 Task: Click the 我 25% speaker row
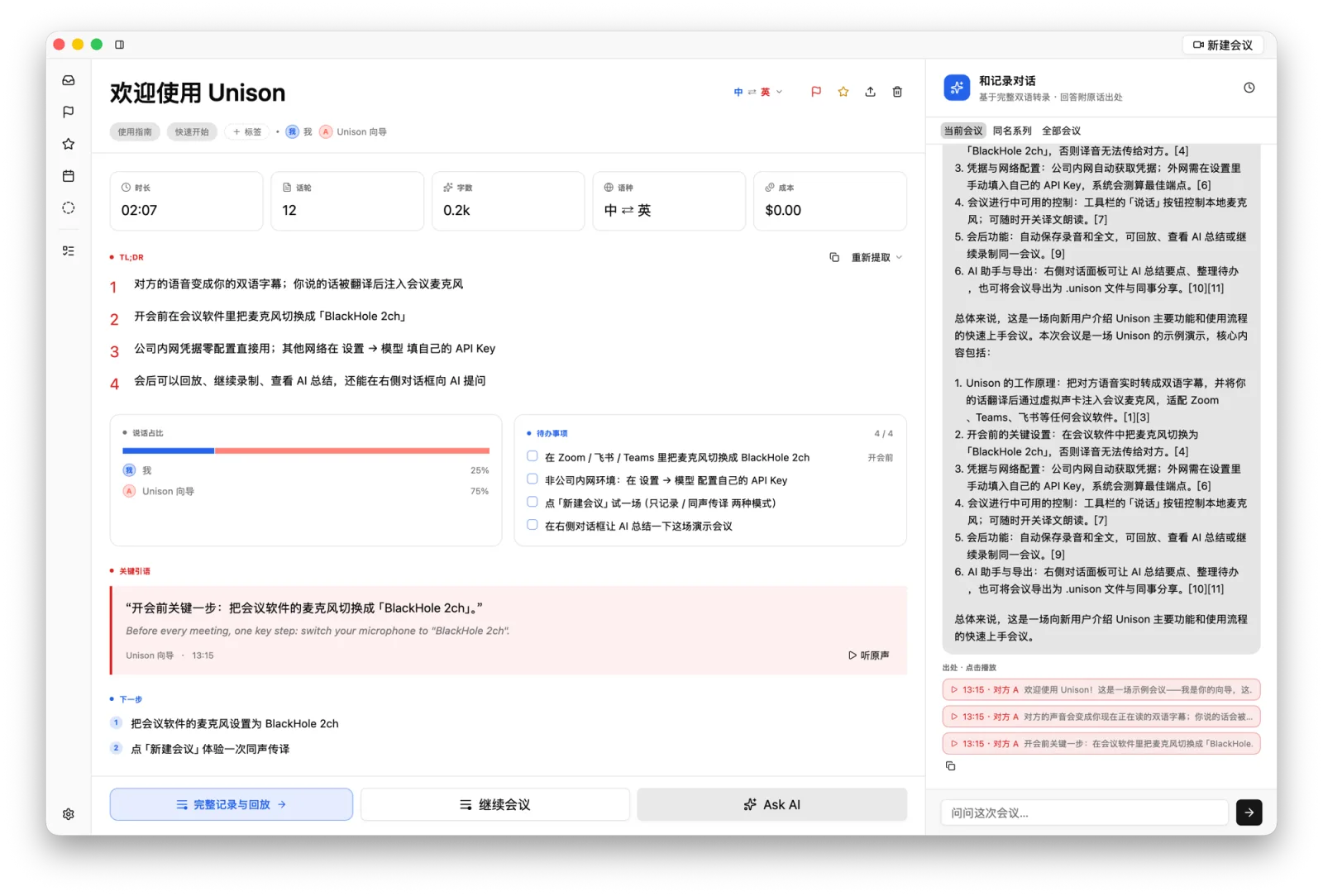pos(306,470)
